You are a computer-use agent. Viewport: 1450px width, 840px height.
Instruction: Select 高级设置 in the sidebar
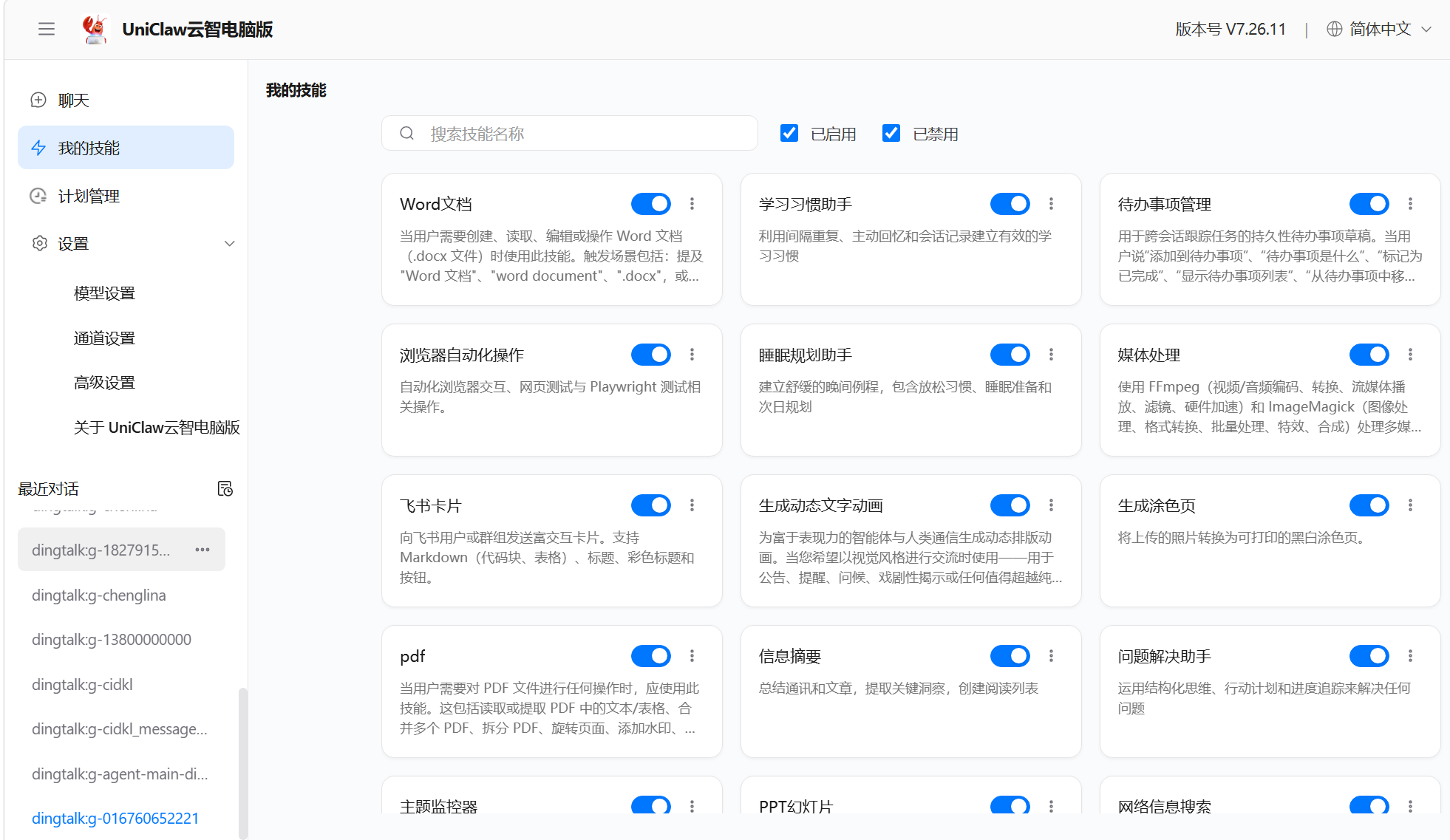click(x=103, y=383)
